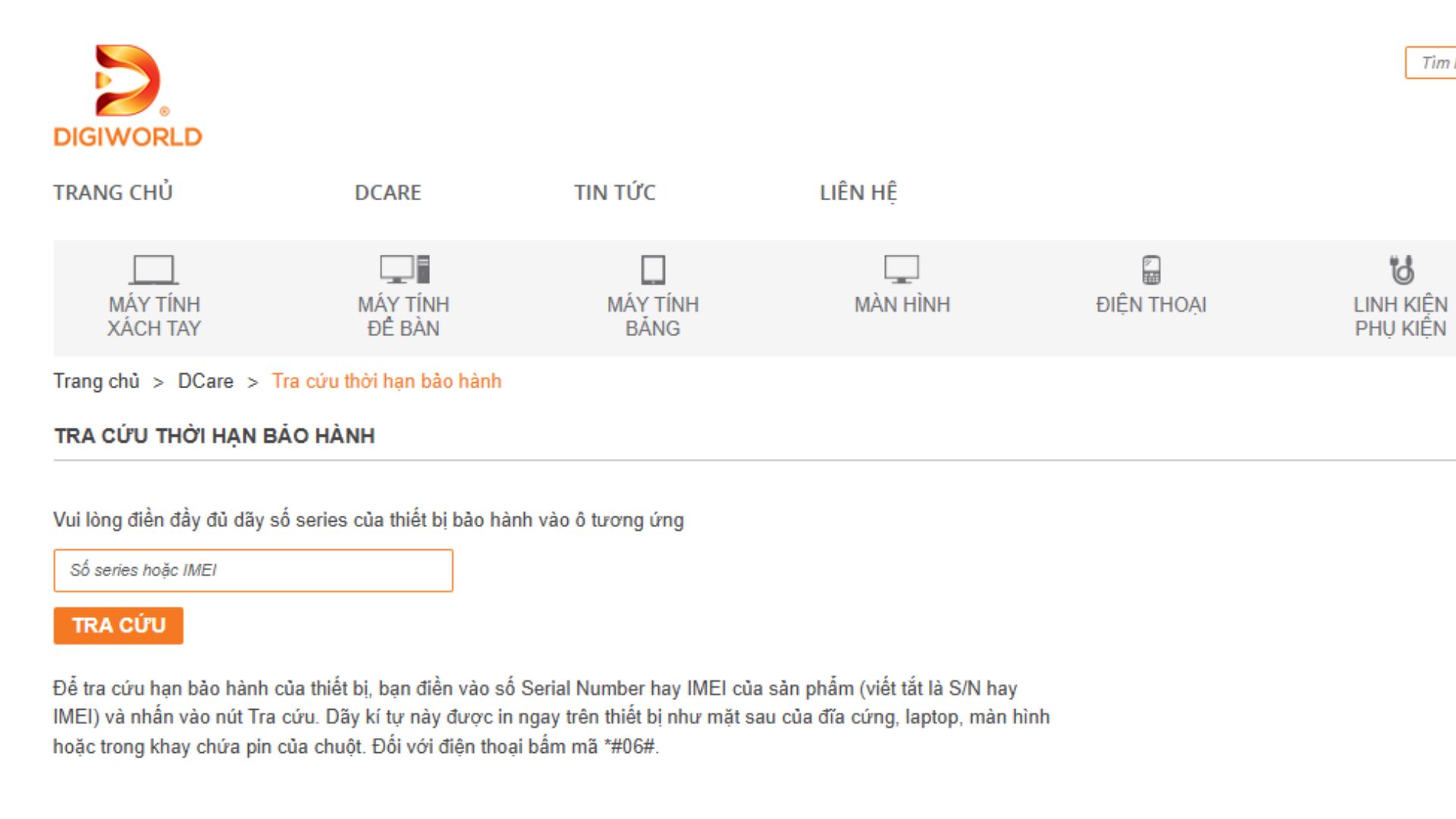This screenshot has width=1456, height=819.
Task: Click the tablet icon above Máy tính bảng
Action: (x=653, y=270)
